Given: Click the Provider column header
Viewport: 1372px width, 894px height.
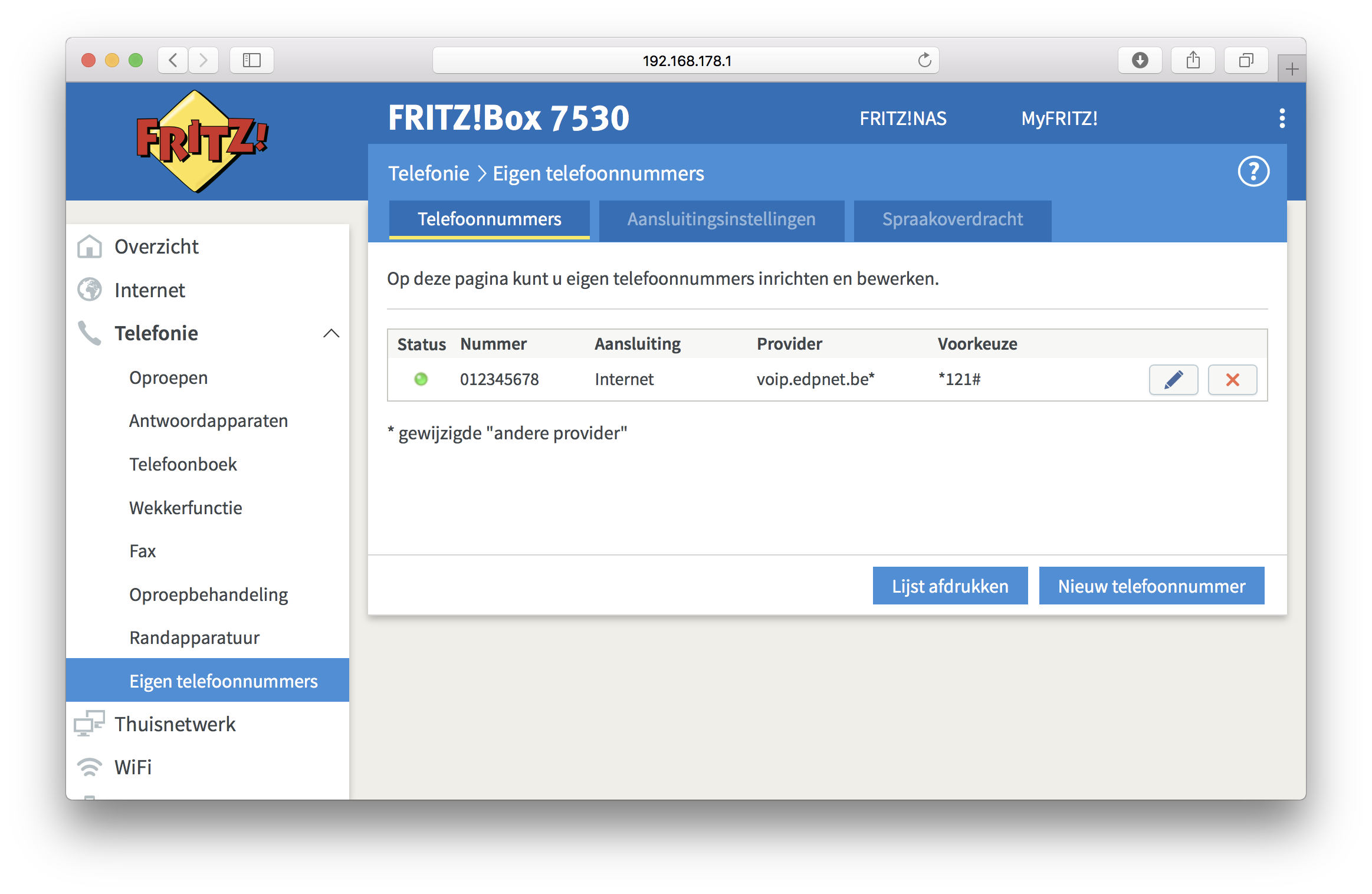Looking at the screenshot, I should (x=789, y=344).
